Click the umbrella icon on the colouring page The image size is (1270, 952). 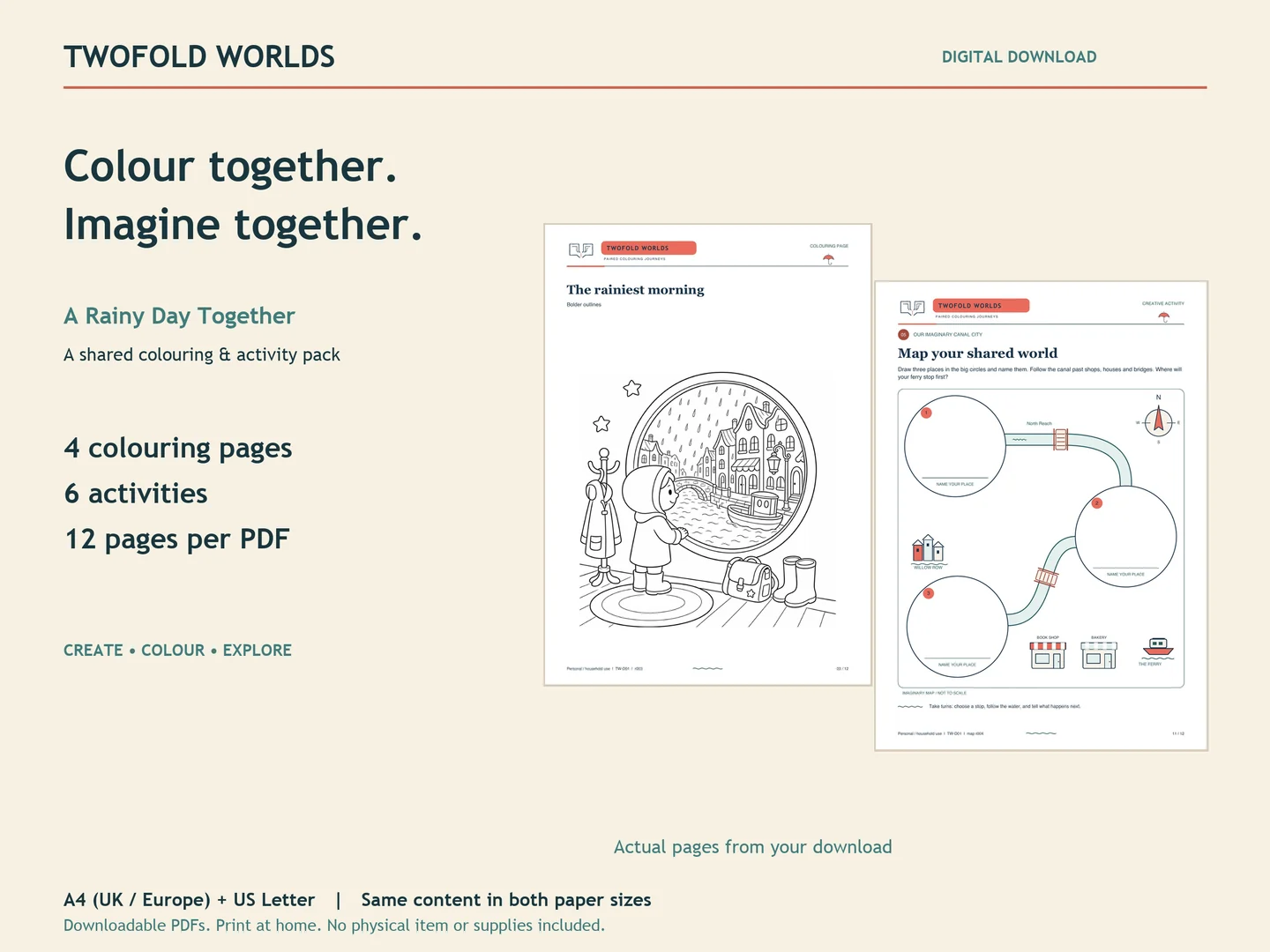(828, 259)
